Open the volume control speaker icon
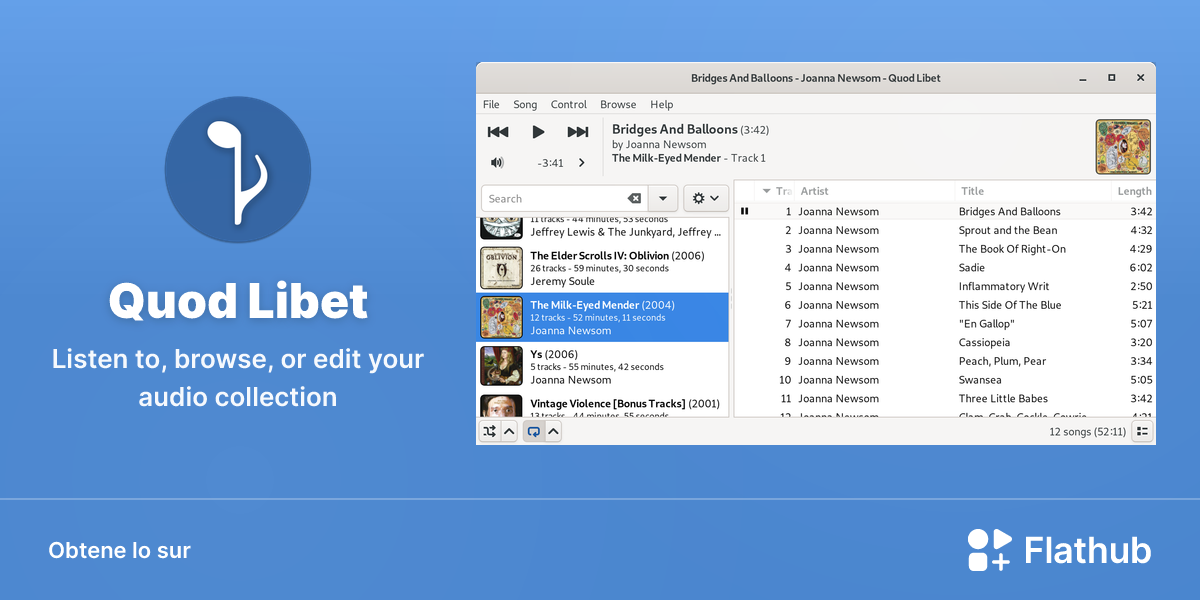This screenshot has height=600, width=1200. coord(497,162)
